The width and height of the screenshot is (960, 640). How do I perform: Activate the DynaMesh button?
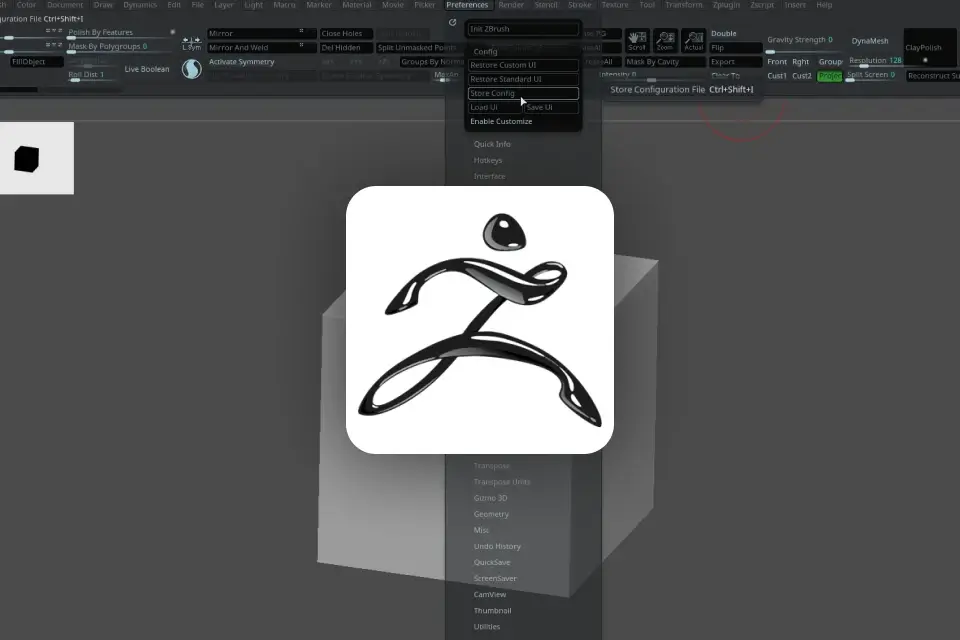(x=869, y=41)
